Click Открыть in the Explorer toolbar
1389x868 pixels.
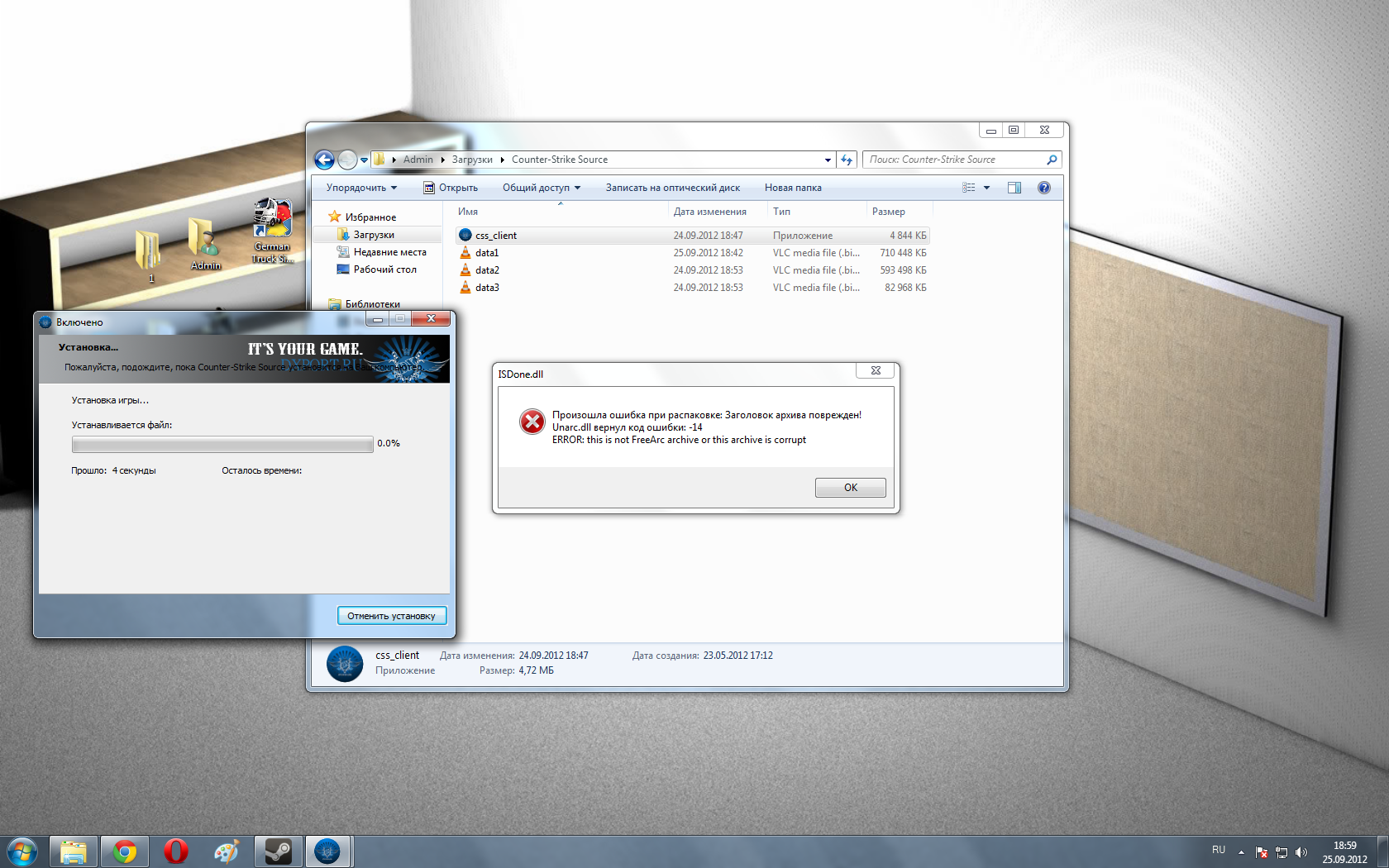tap(451, 188)
